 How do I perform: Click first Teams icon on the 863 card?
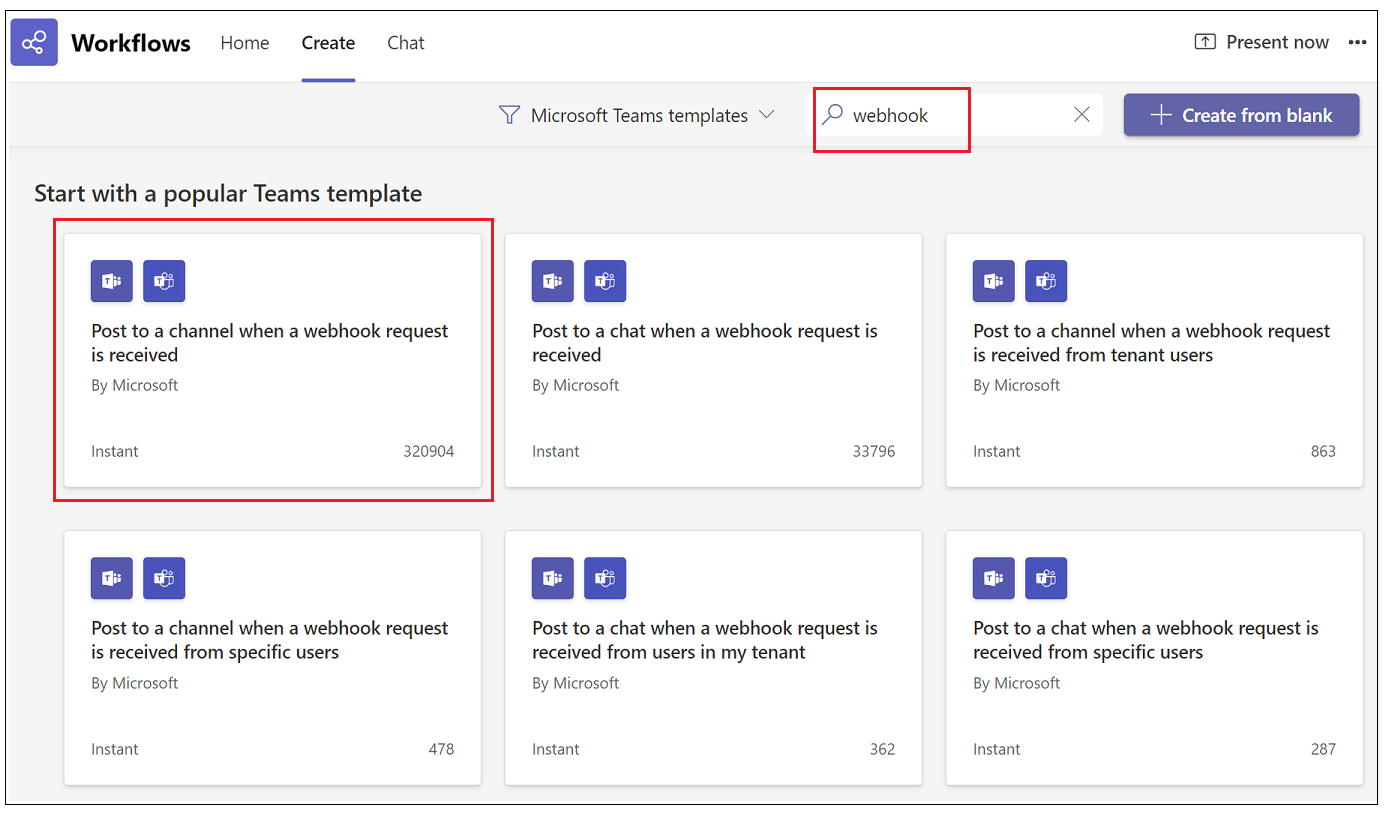[x=994, y=281]
